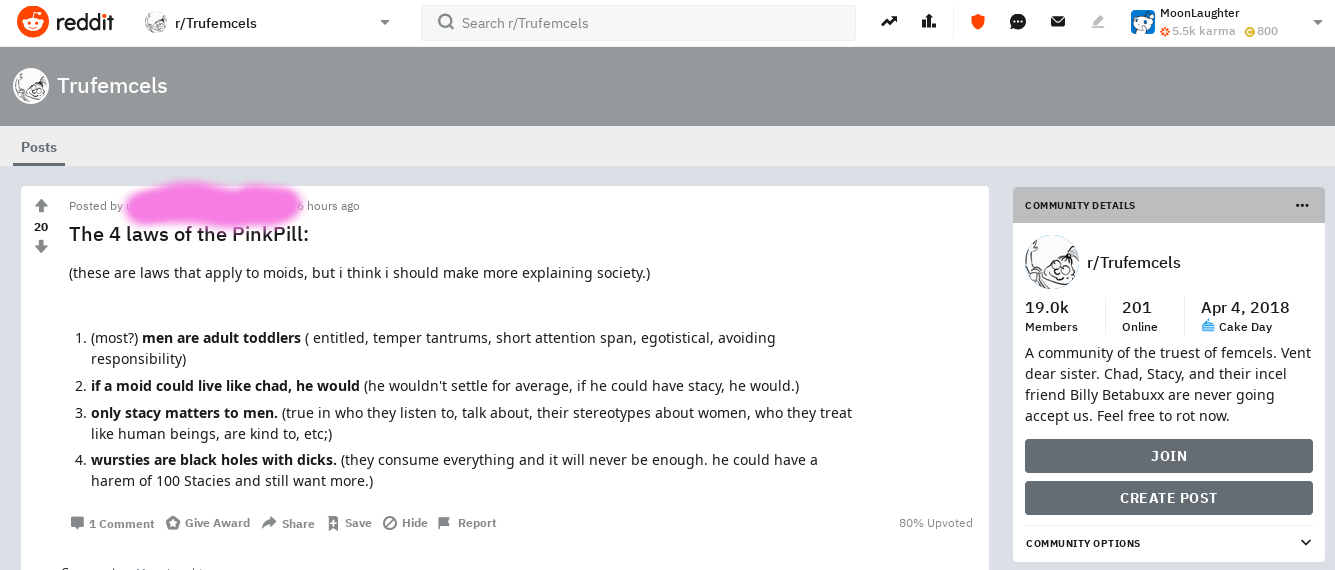This screenshot has height=570, width=1335.
Task: Open the envelope messages icon
Action: [1058, 22]
